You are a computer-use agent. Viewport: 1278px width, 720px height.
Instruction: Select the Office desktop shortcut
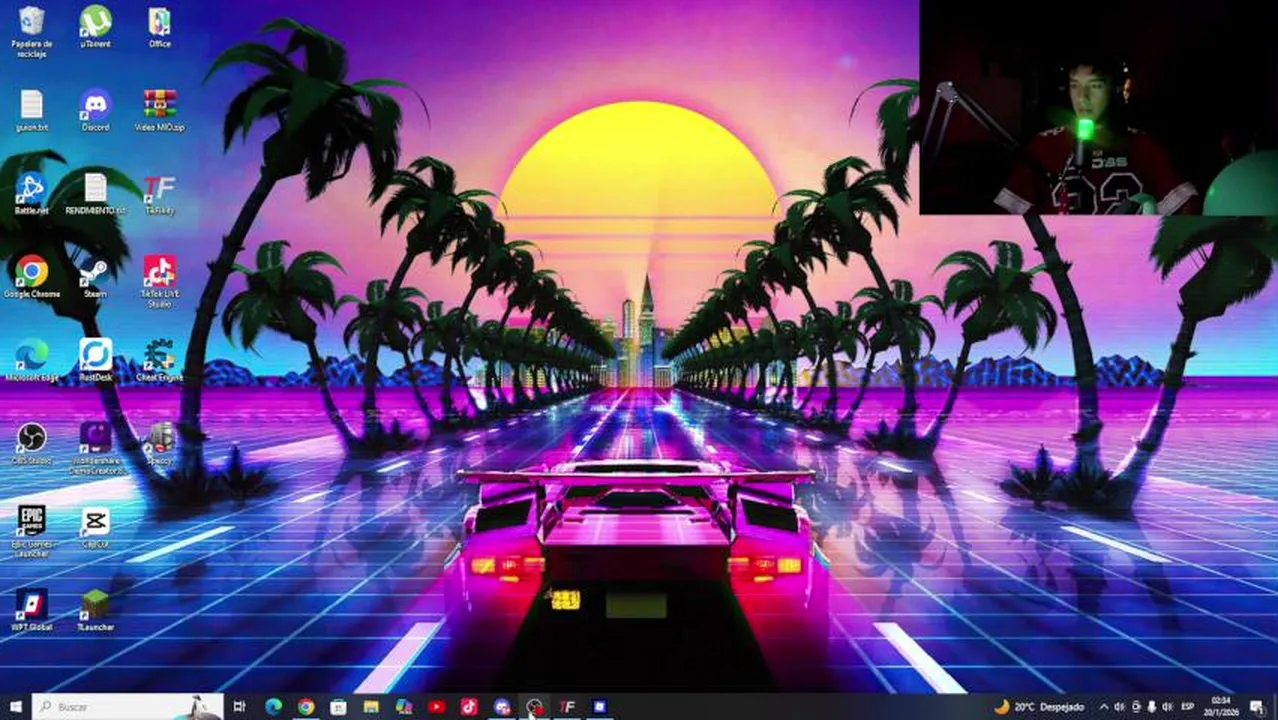(160, 27)
